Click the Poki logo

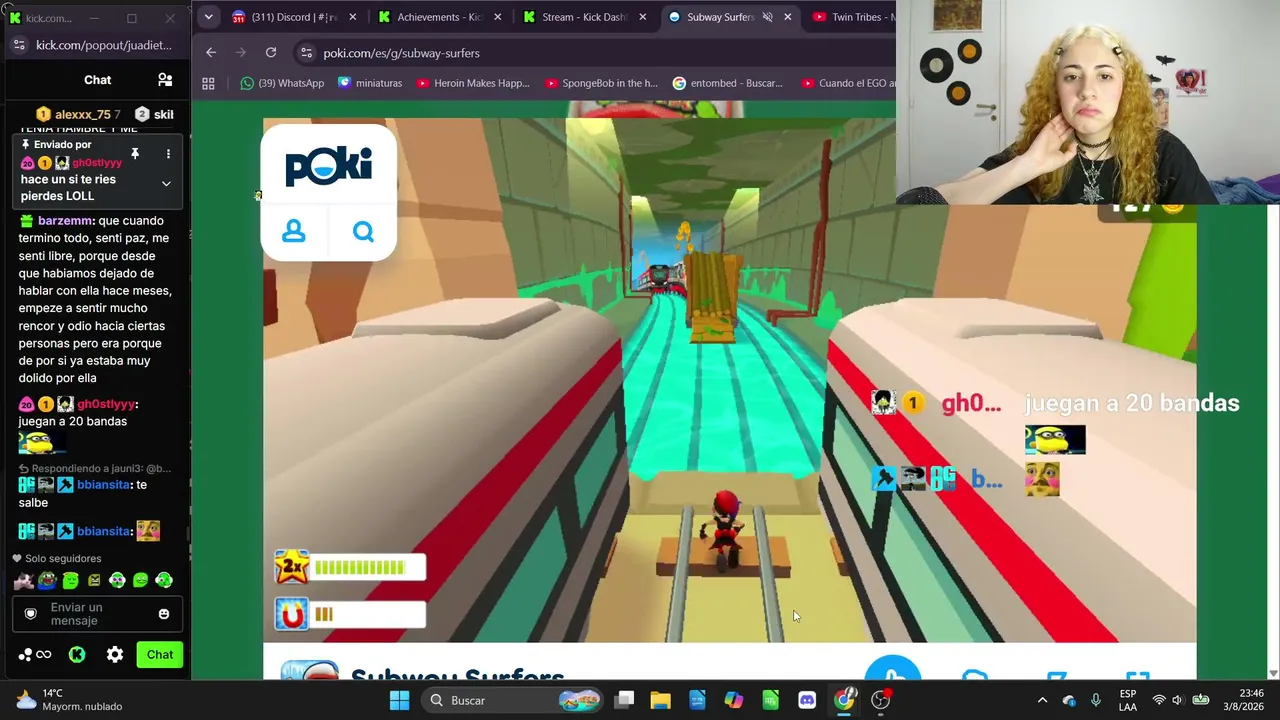(x=329, y=166)
